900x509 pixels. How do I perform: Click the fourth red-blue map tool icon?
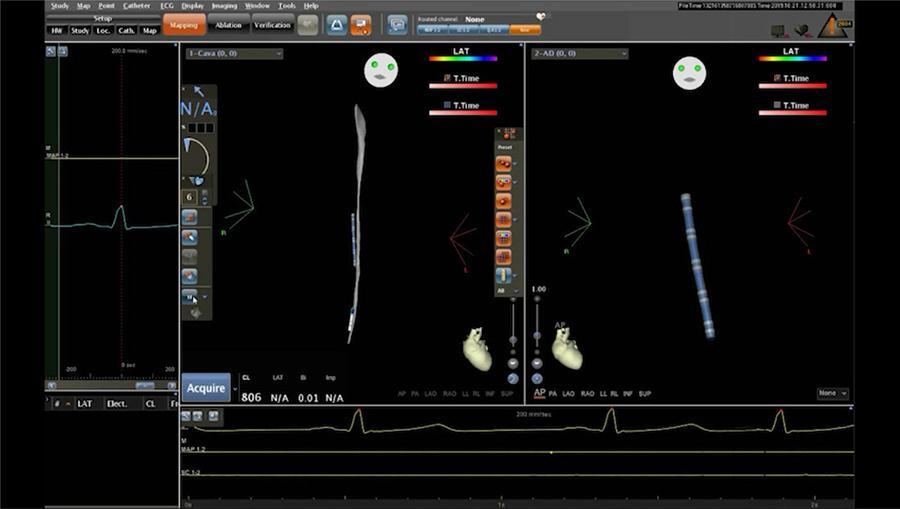click(189, 276)
